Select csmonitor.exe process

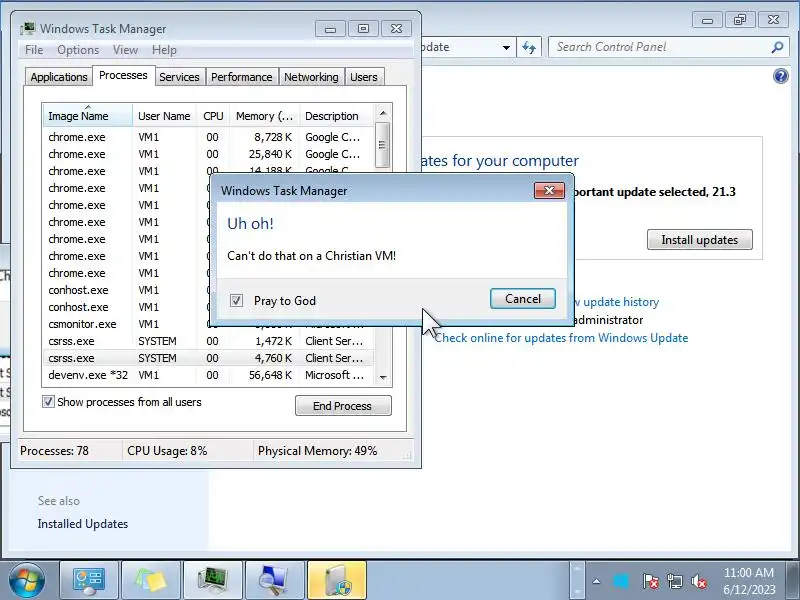(x=82, y=324)
